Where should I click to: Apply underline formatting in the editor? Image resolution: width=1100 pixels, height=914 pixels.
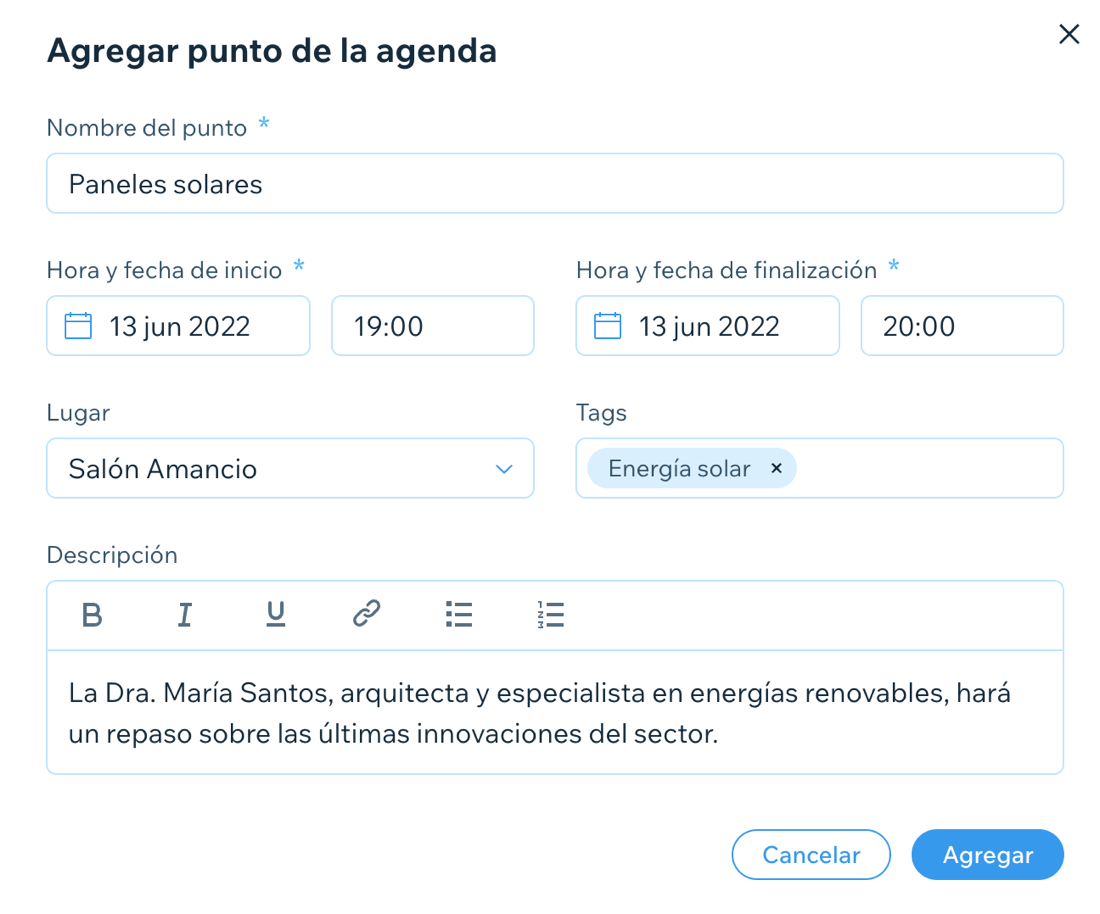(x=275, y=615)
